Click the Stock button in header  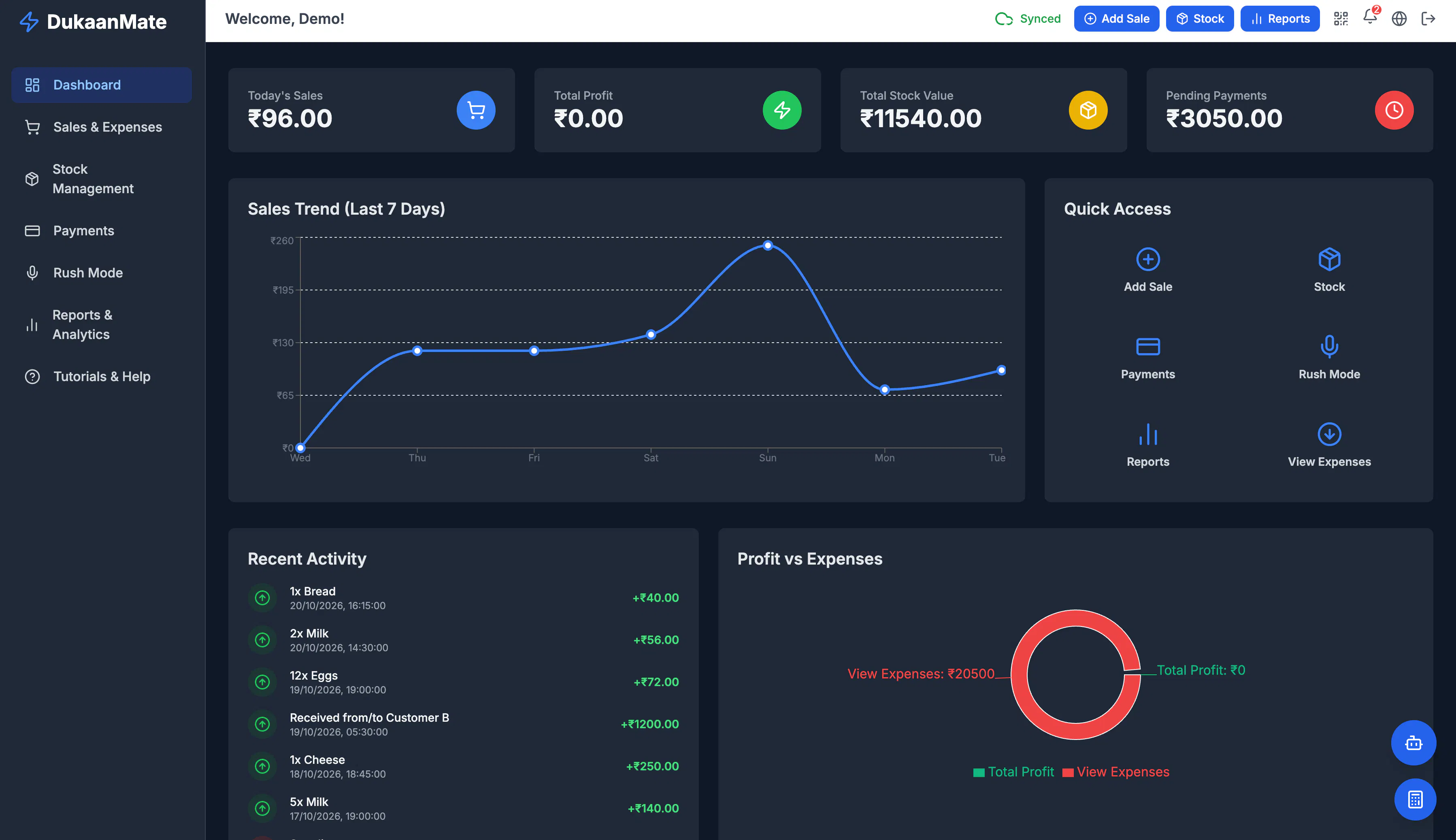pyautogui.click(x=1199, y=19)
